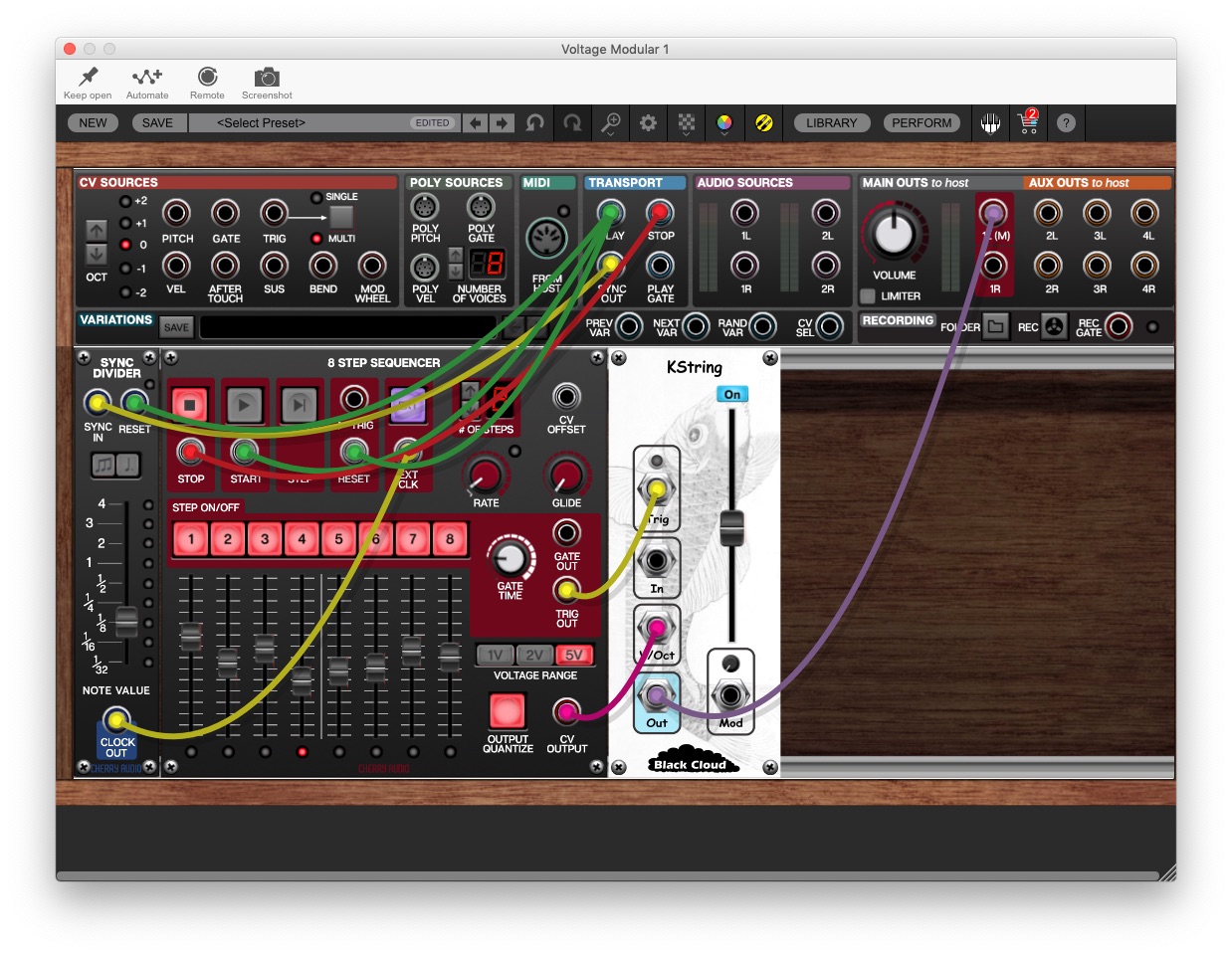This screenshot has width=1232, height=955.
Task: Click the recording Folder icon
Action: pos(995,326)
